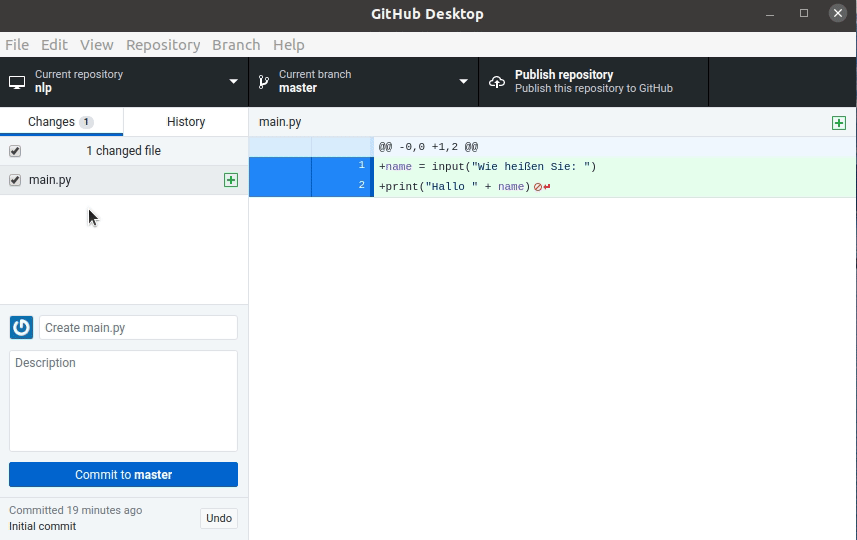Focus the commit Description text area
Viewport: 857px width, 540px height.
(x=124, y=401)
